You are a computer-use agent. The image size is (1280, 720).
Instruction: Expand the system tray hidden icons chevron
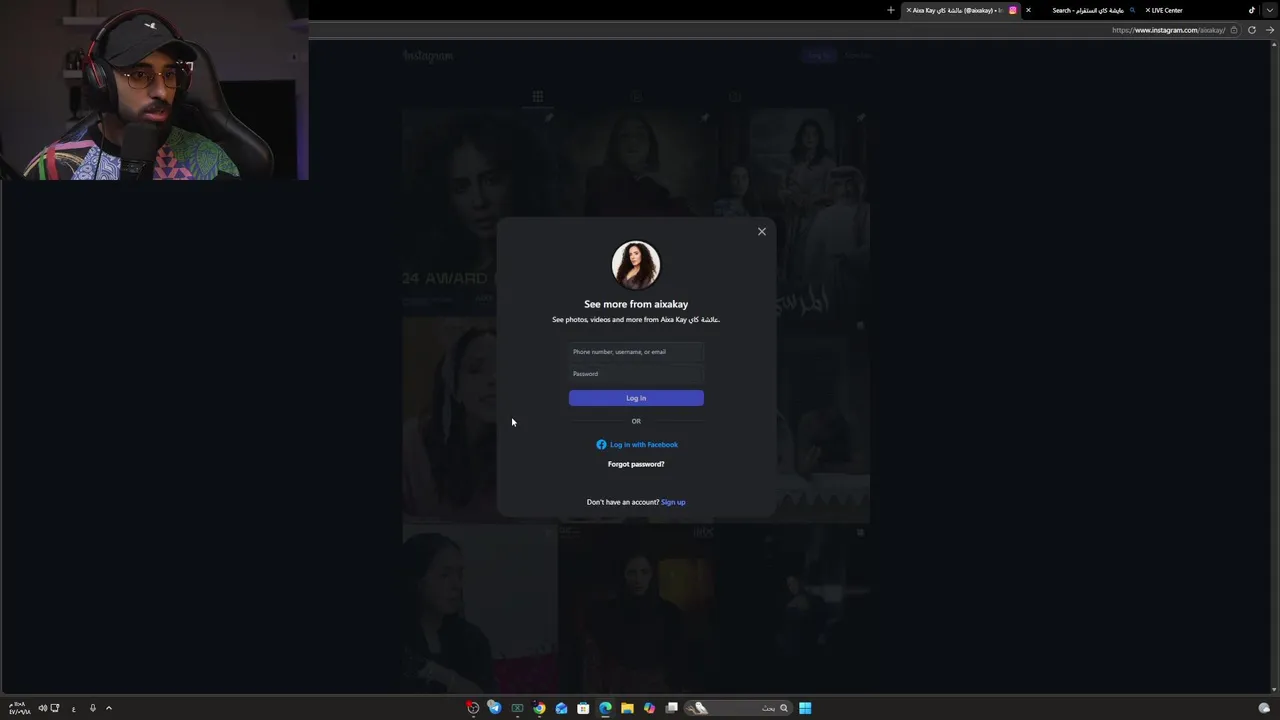click(109, 708)
